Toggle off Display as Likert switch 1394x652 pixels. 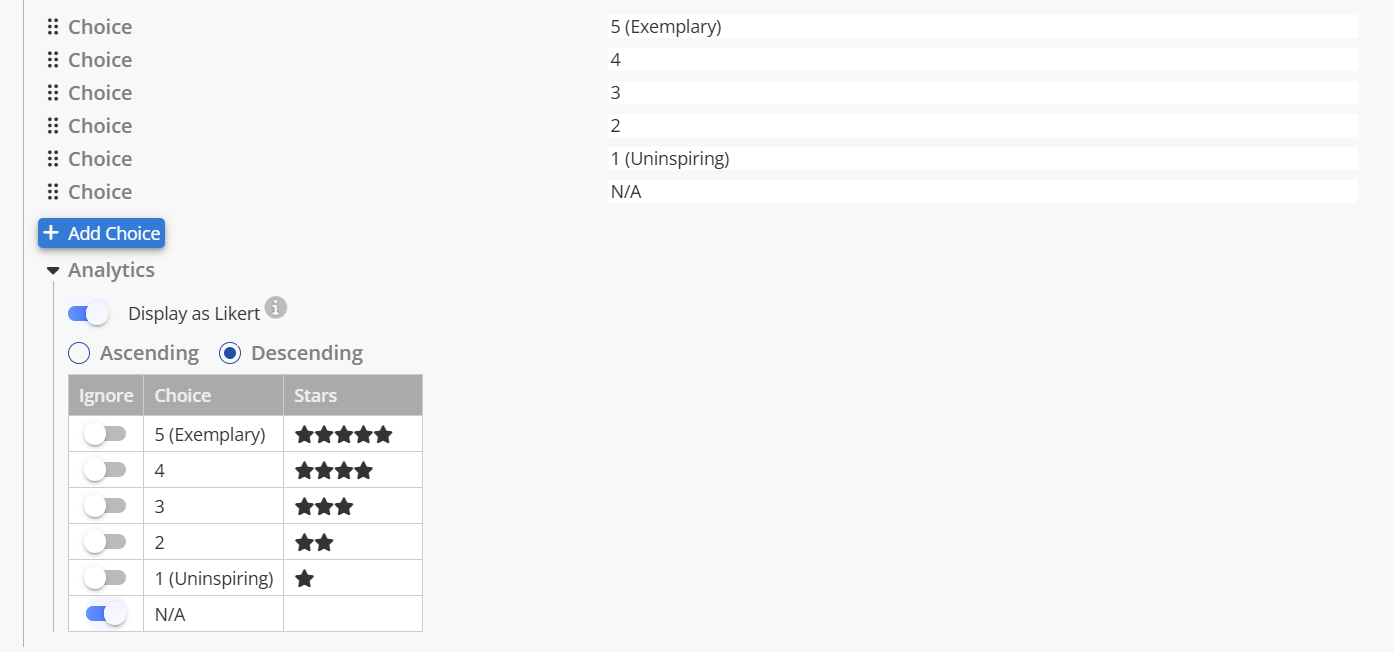click(88, 314)
